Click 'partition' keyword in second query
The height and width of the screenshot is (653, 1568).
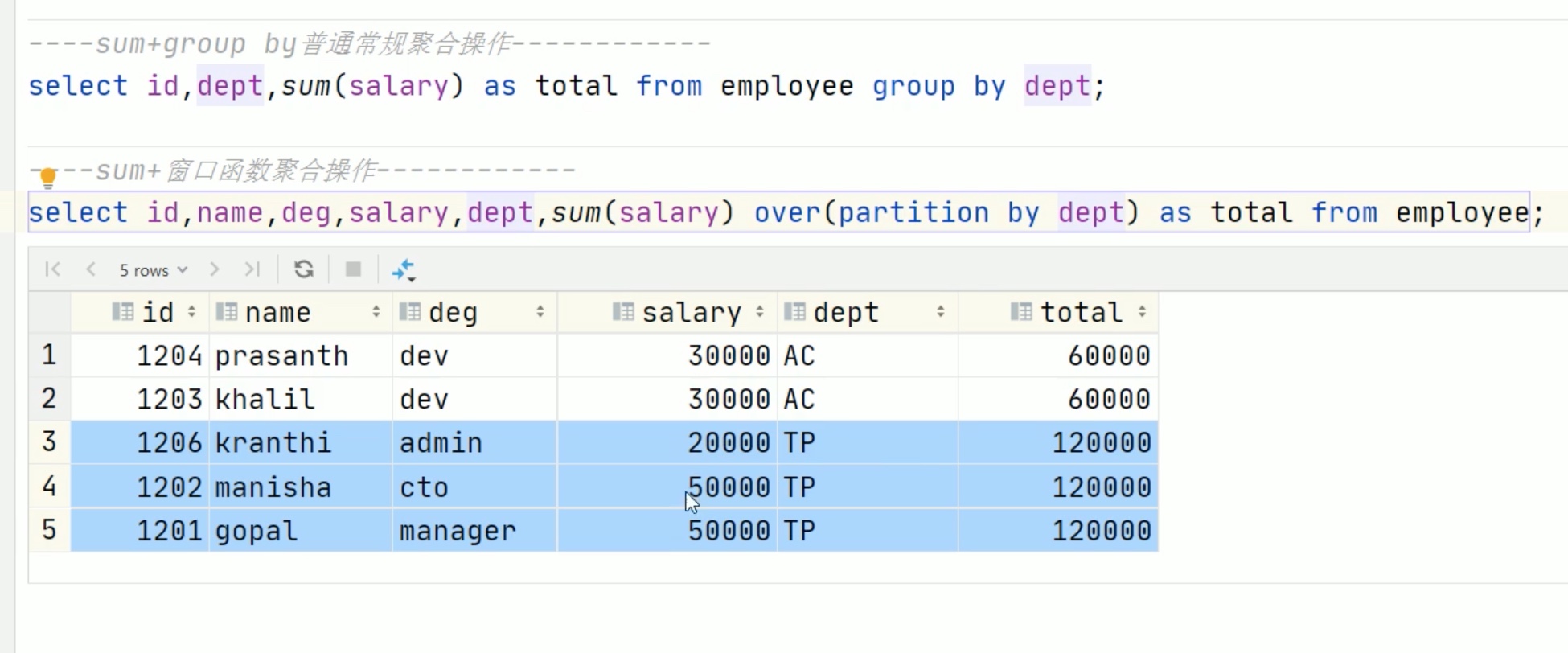tap(913, 212)
